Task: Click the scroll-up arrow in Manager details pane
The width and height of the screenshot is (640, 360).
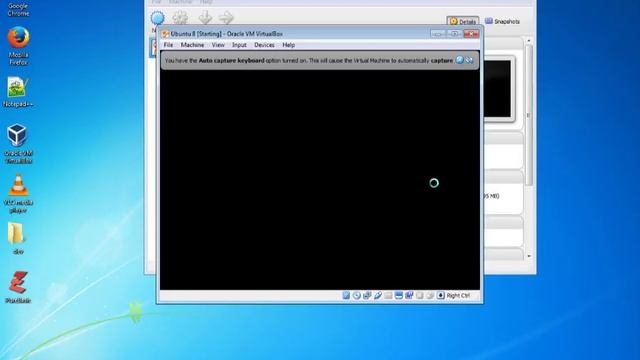Action: tap(529, 41)
